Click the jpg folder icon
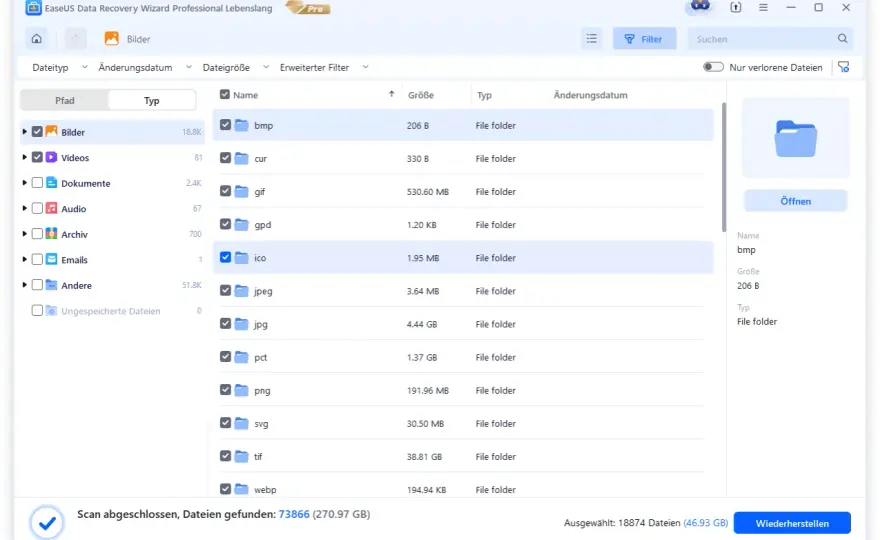This screenshot has height=540, width=880. click(241, 324)
